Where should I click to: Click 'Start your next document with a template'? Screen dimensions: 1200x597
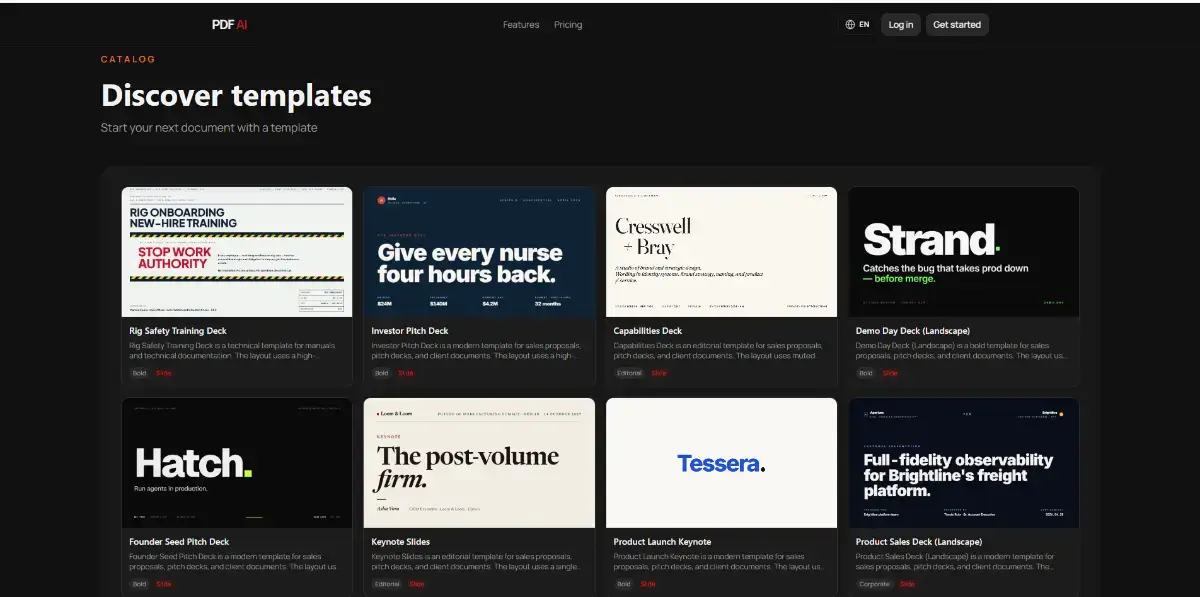click(x=209, y=128)
